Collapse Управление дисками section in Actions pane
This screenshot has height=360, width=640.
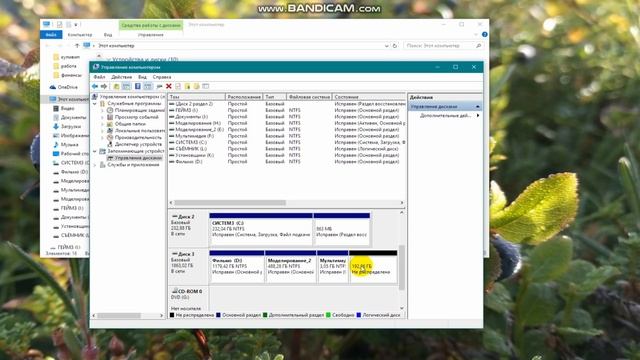point(478,107)
